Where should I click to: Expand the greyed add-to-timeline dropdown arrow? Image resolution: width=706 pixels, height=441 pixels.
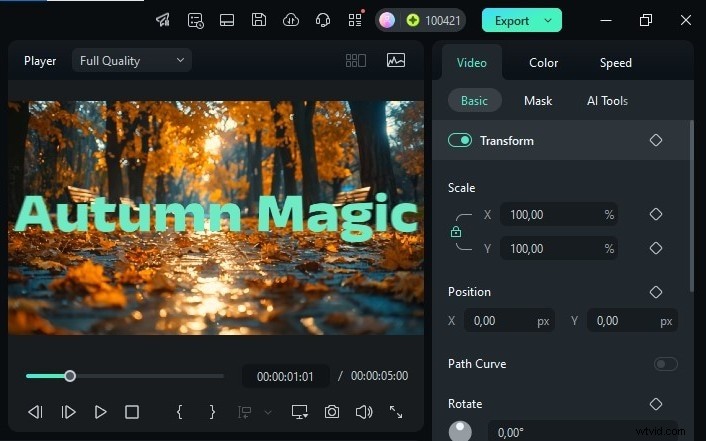(268, 412)
